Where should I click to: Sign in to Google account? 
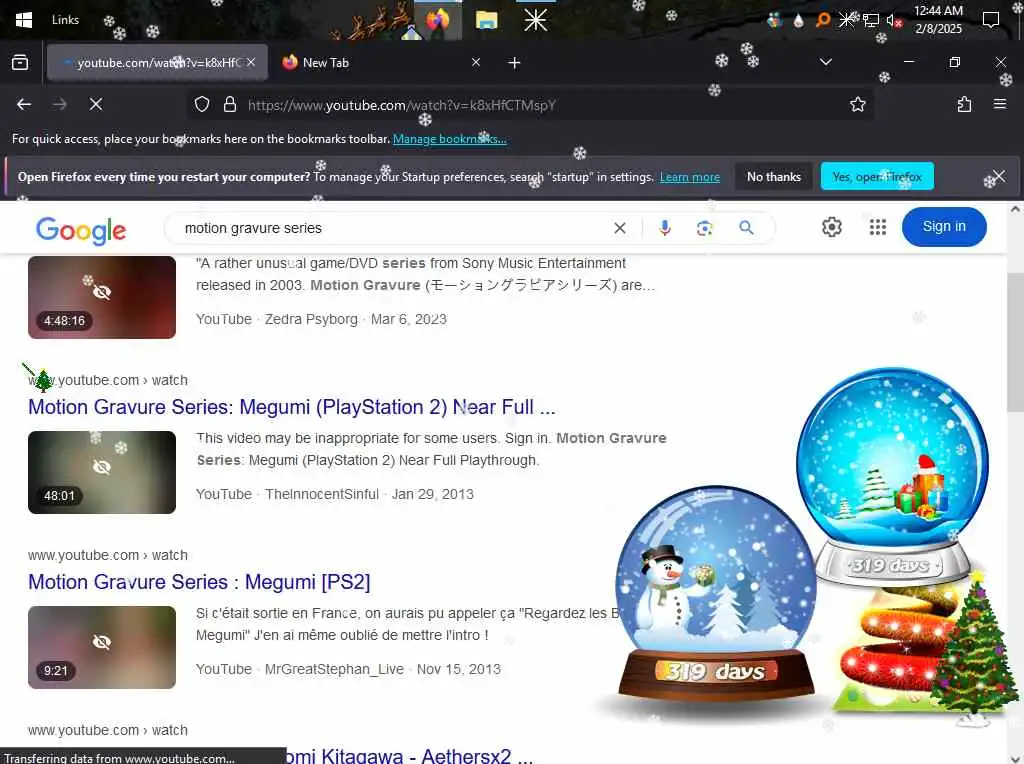click(x=944, y=227)
